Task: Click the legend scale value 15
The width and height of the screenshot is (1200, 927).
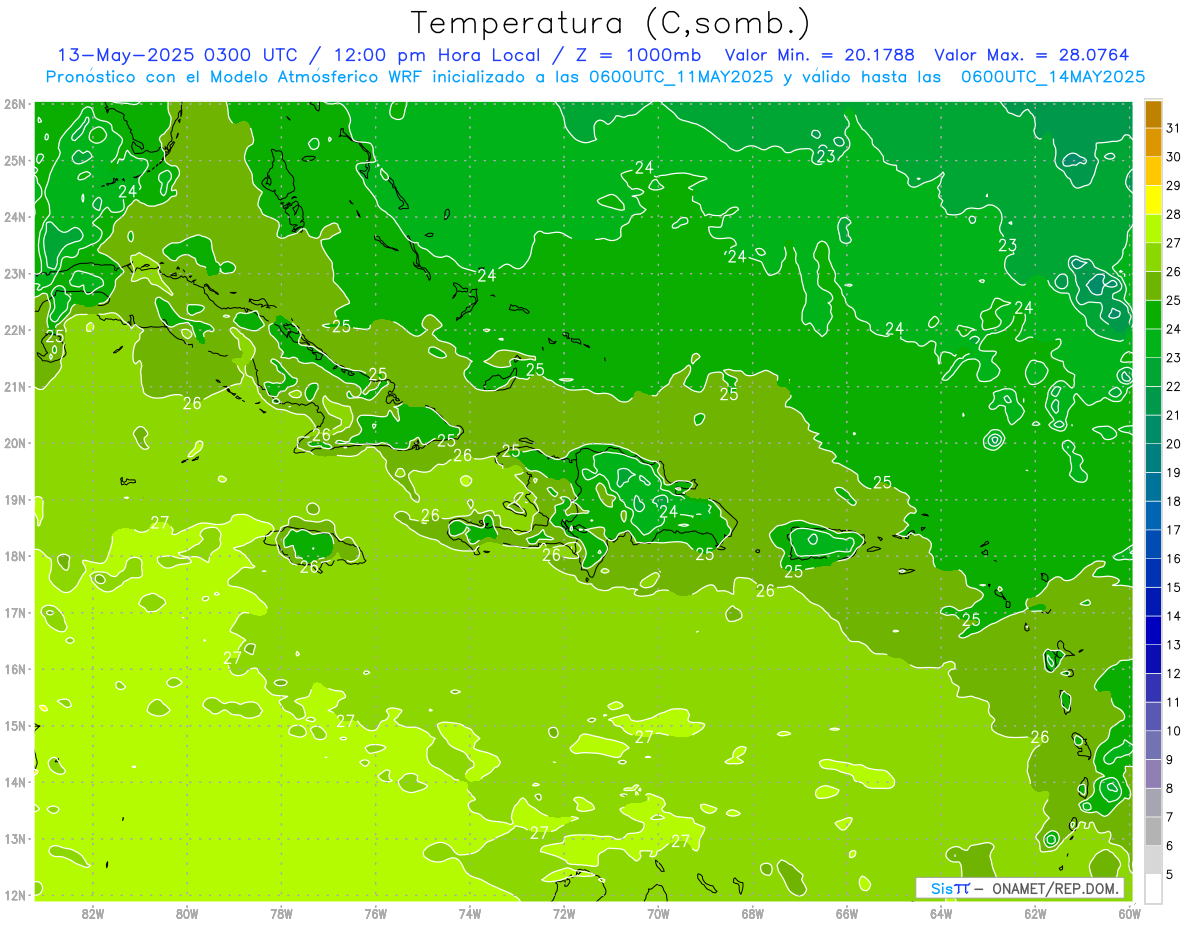Action: click(x=1173, y=588)
